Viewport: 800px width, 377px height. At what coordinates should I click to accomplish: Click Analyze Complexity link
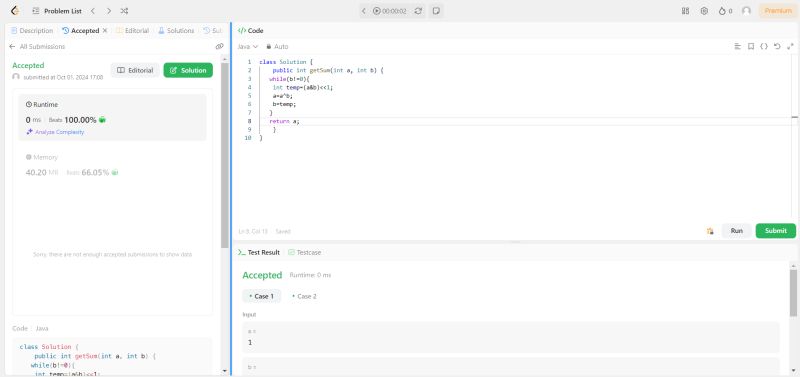point(55,132)
